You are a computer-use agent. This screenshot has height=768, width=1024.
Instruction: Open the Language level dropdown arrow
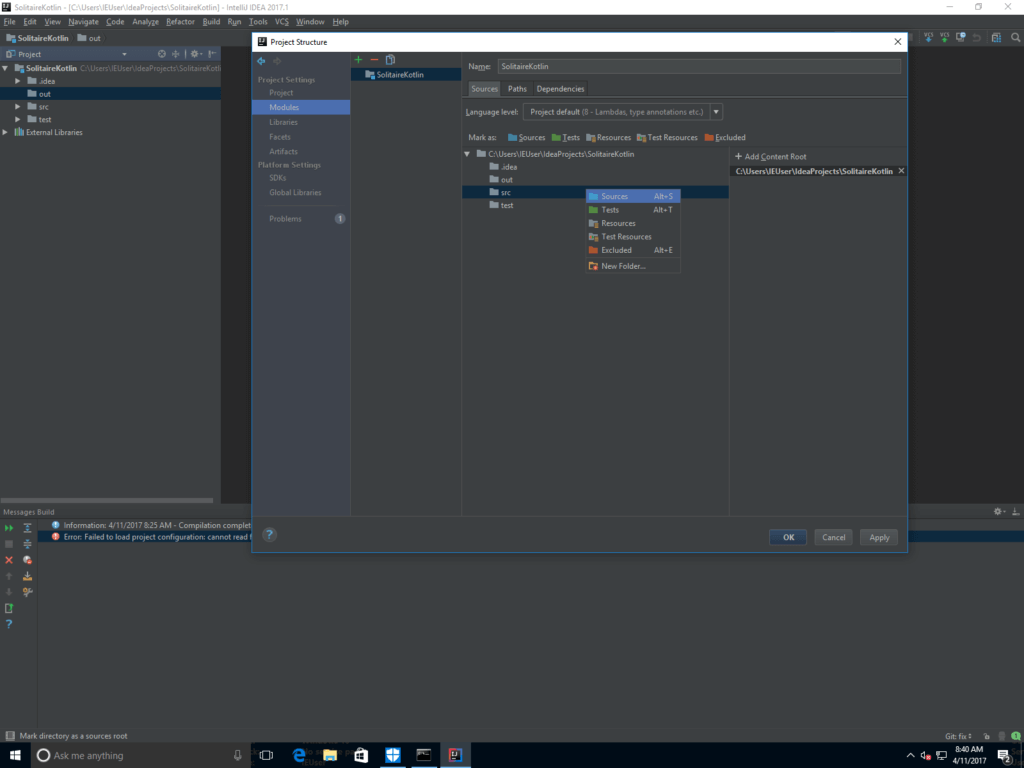[x=716, y=112]
